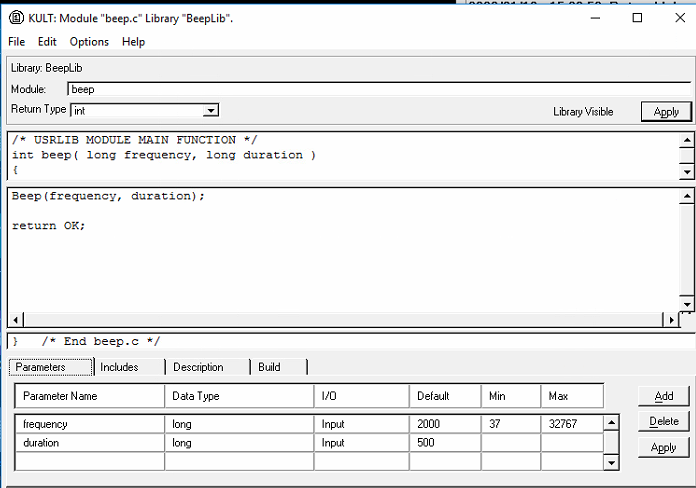Click the empty Min cell for duration
The height and width of the screenshot is (488, 696).
click(511, 443)
